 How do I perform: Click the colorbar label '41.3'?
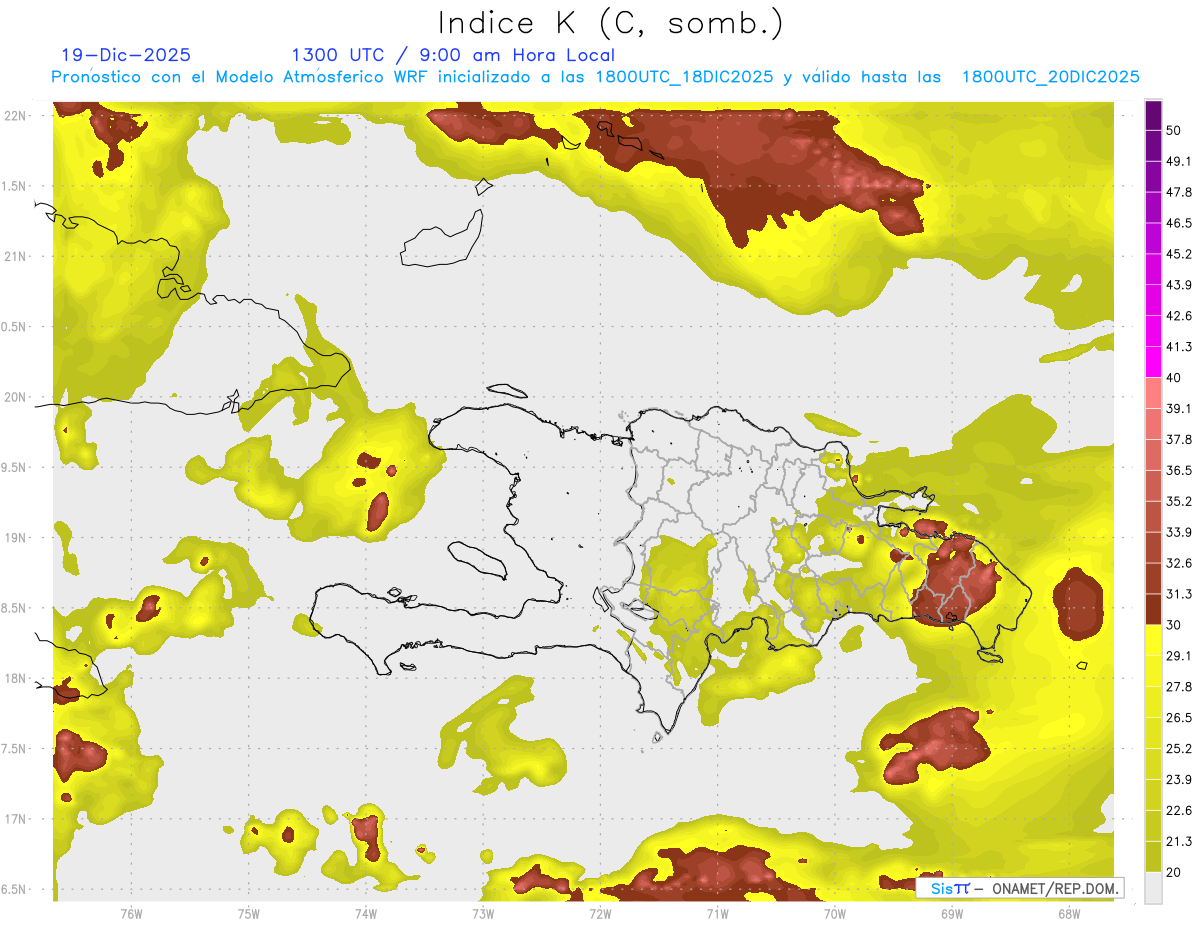click(x=1179, y=347)
